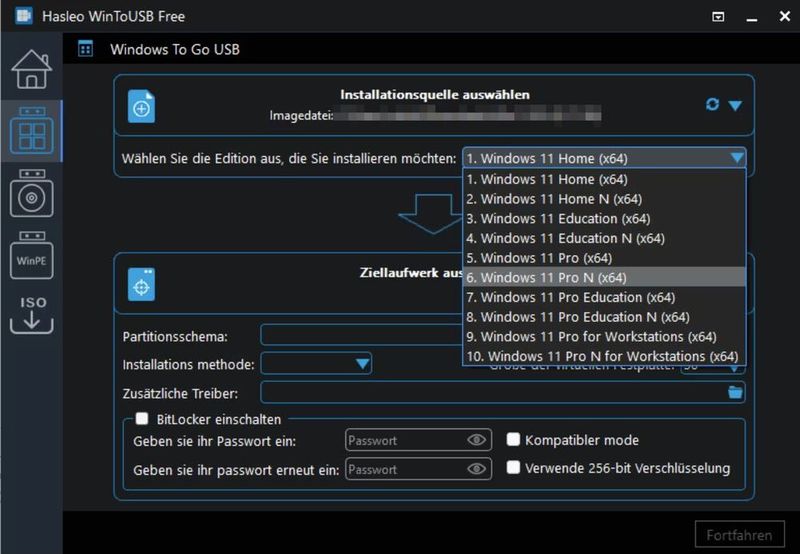Browse folder for additional drivers

(x=735, y=392)
